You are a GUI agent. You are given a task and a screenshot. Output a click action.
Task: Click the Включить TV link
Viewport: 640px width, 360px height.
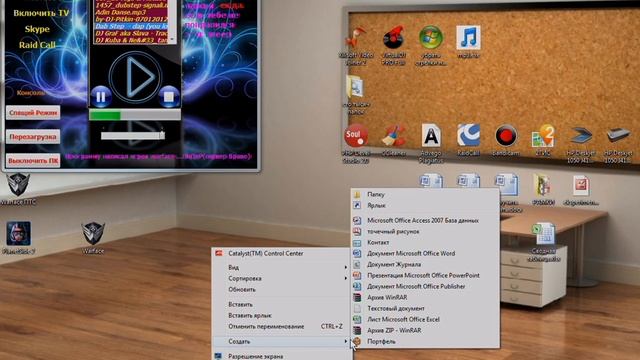(x=41, y=13)
